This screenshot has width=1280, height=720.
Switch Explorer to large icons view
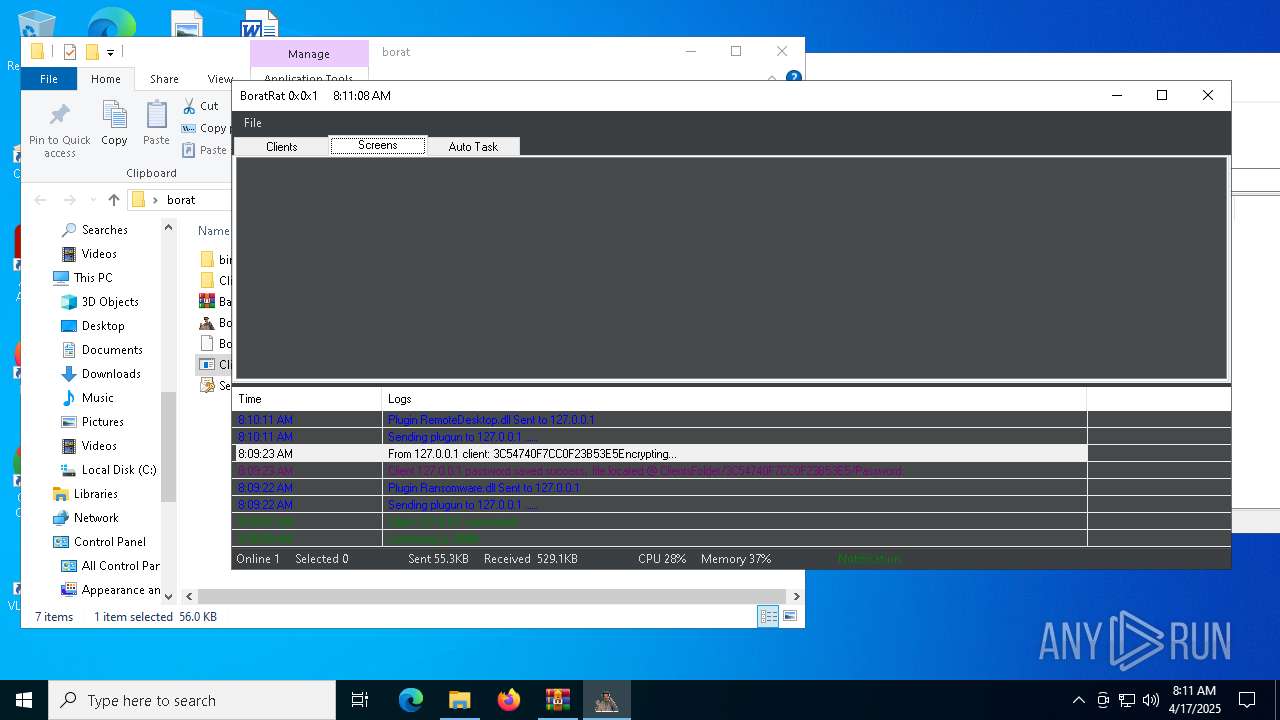[x=790, y=617]
